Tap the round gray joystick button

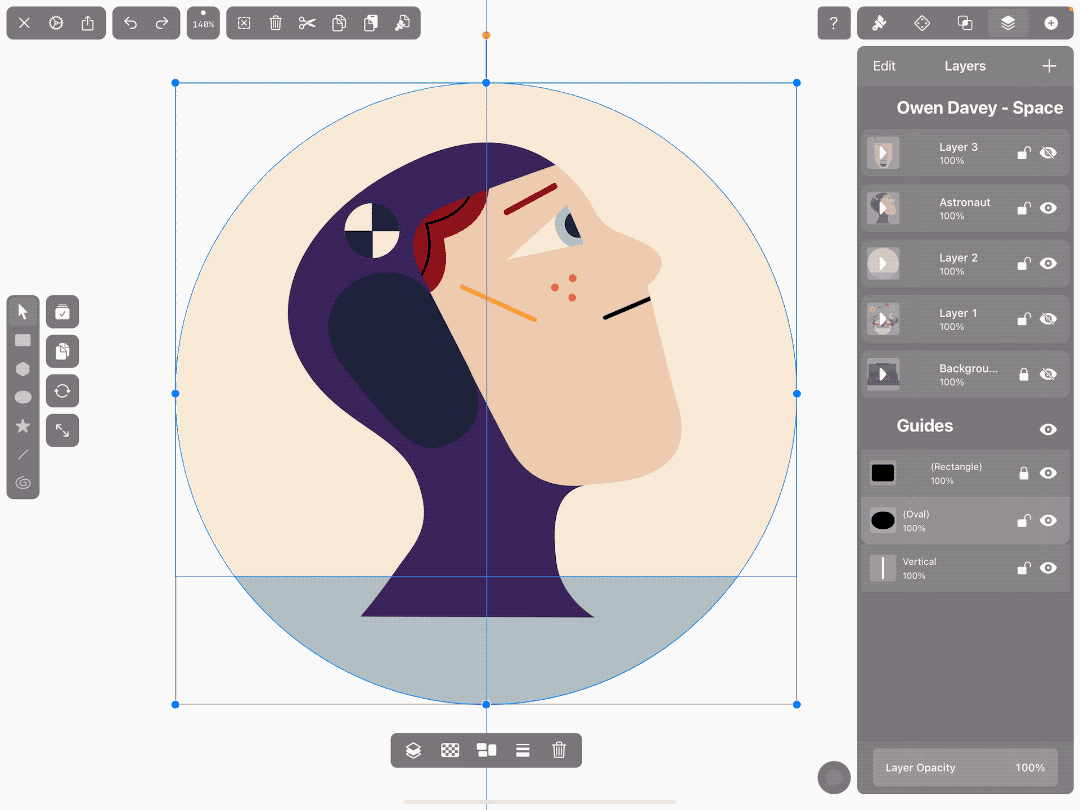click(x=834, y=778)
